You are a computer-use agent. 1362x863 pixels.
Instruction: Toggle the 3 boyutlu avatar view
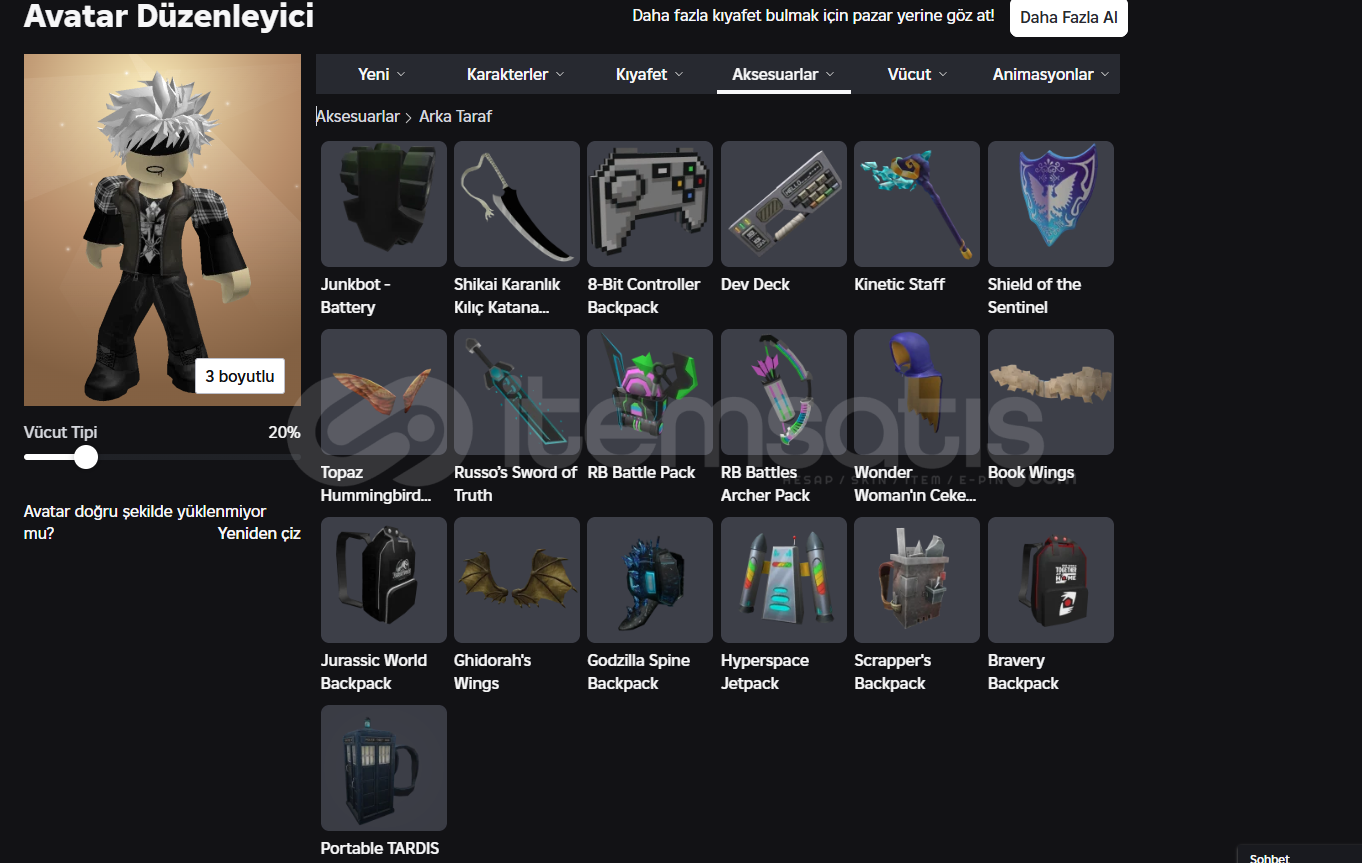(x=240, y=376)
